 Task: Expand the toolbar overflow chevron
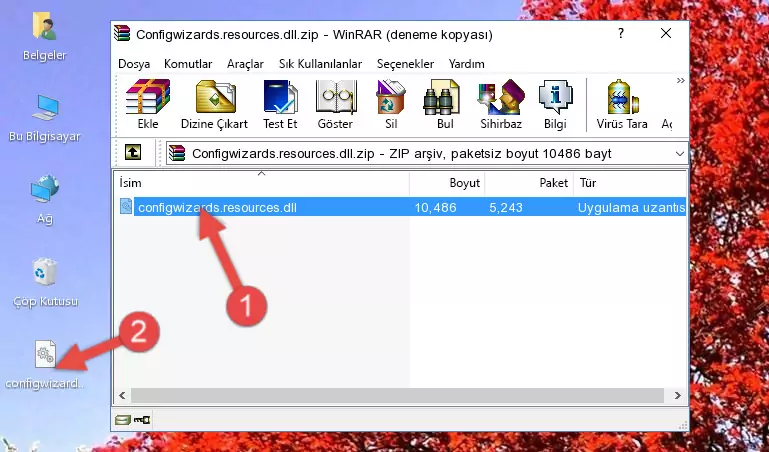click(680, 81)
